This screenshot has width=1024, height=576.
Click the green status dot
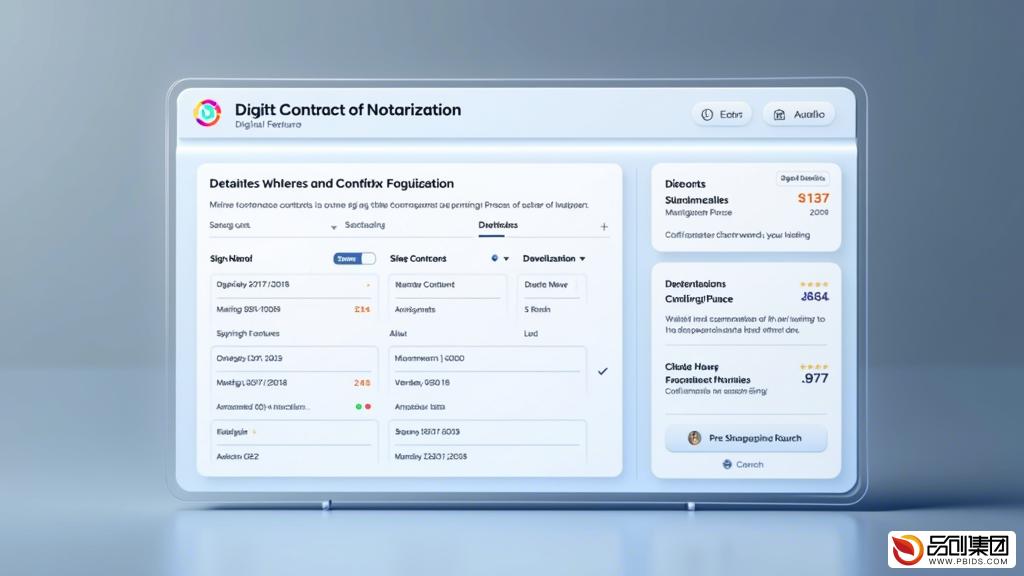click(359, 406)
